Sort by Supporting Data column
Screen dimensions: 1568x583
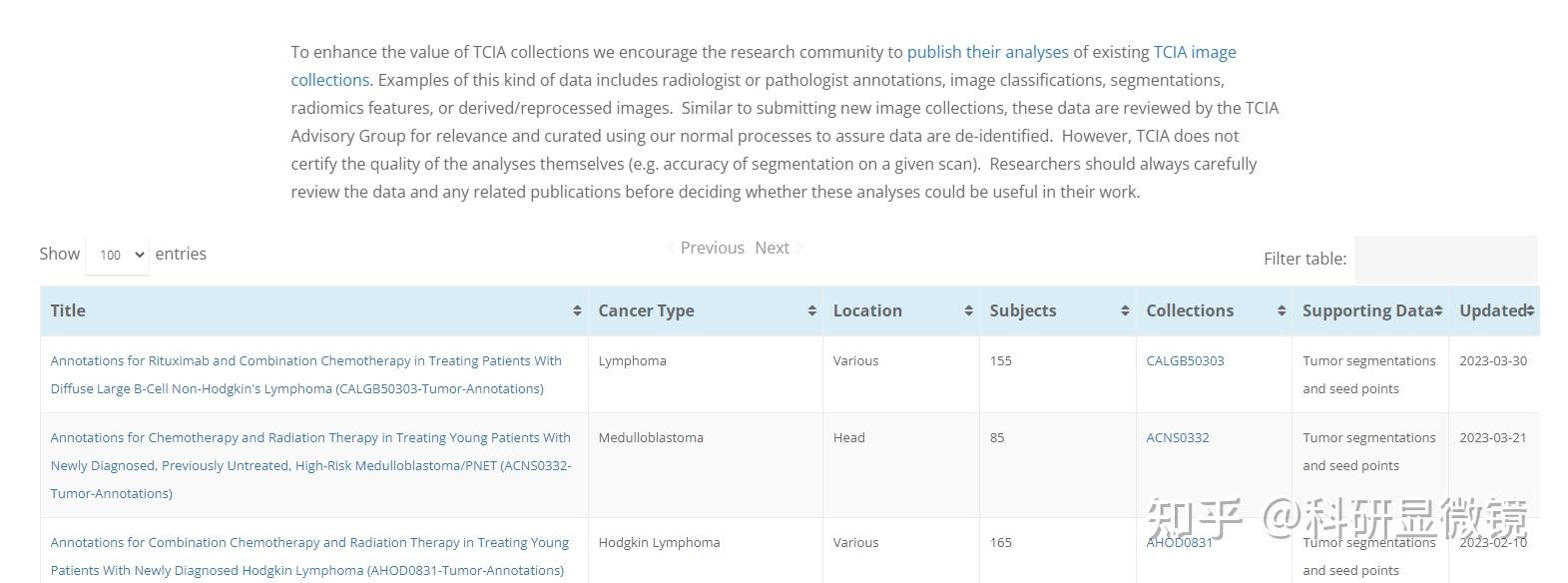coord(1437,310)
